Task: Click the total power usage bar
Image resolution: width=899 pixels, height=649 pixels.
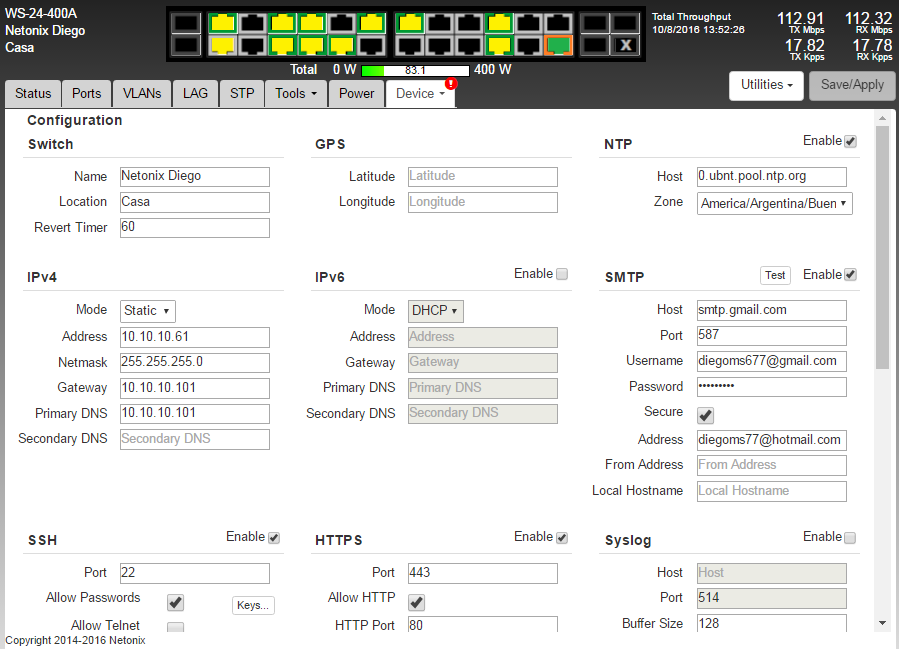Action: point(414,70)
